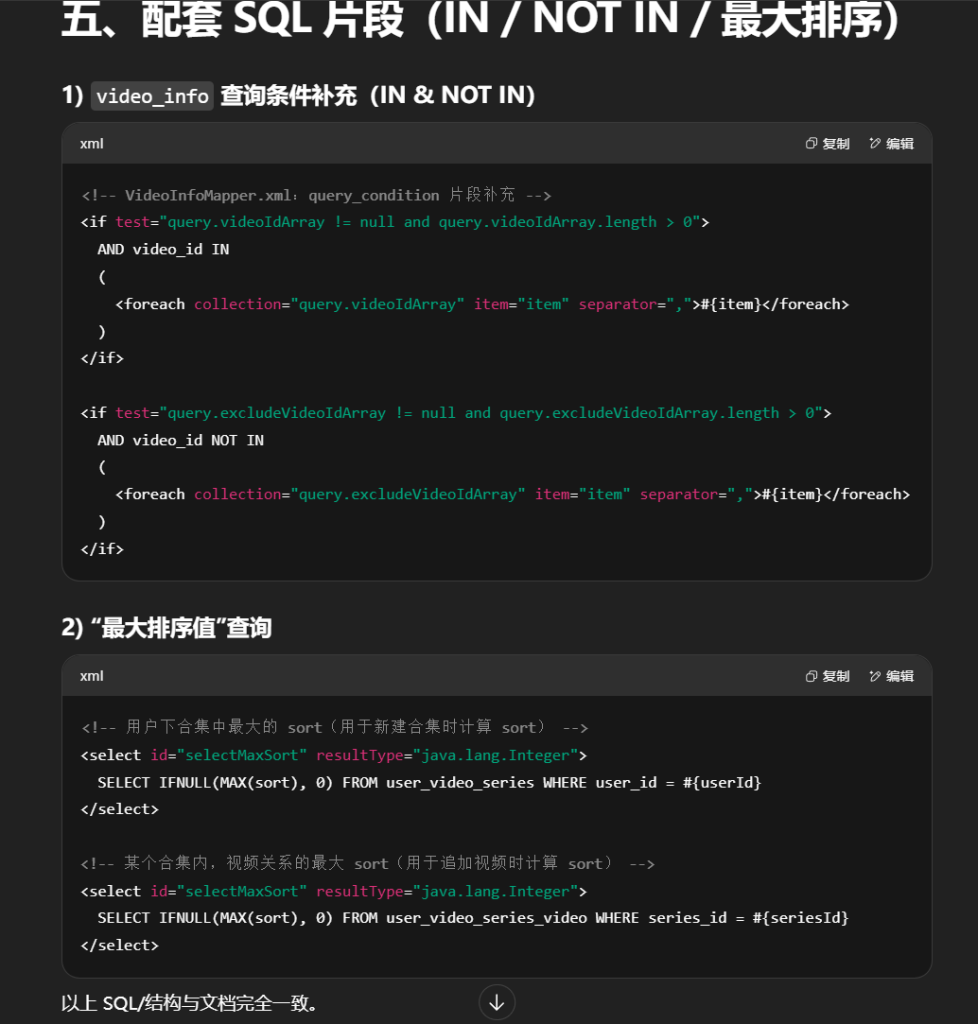The image size is (978, 1024).
Task: Click the video_info inline code tag in heading
Action: 152,96
